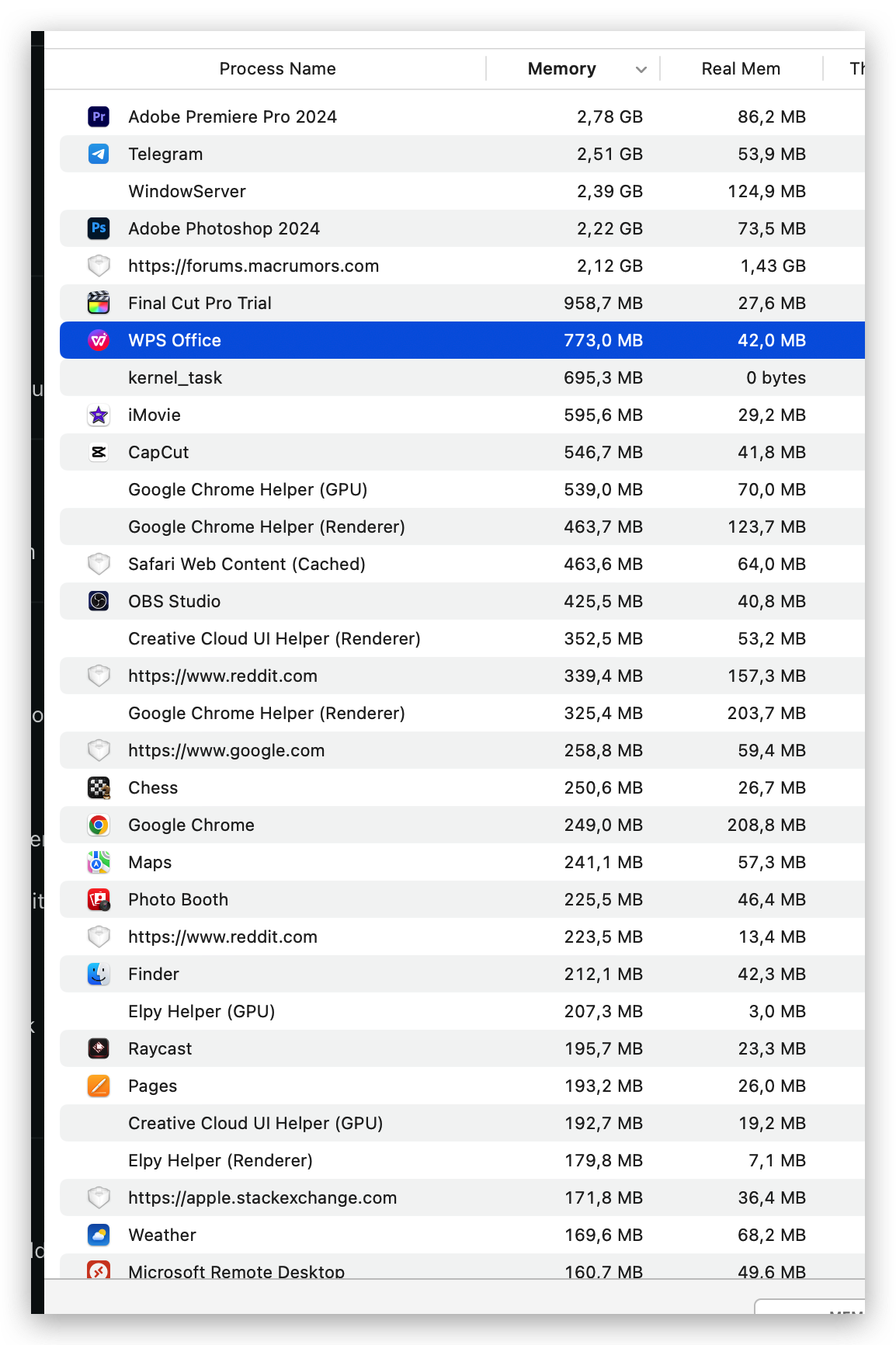896x1345 pixels.
Task: Select the Elpy Helper (Renderer) name
Action: pos(221,1160)
